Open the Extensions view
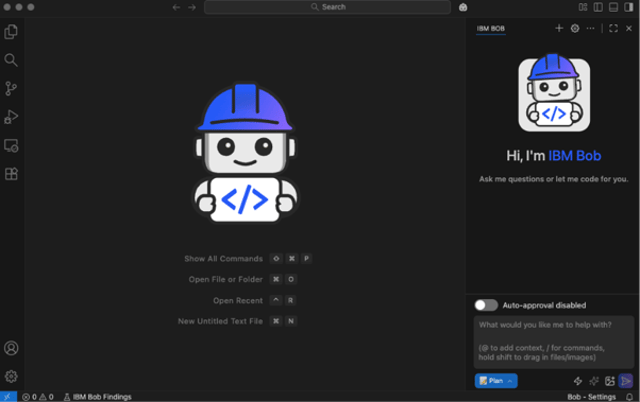 (x=11, y=174)
